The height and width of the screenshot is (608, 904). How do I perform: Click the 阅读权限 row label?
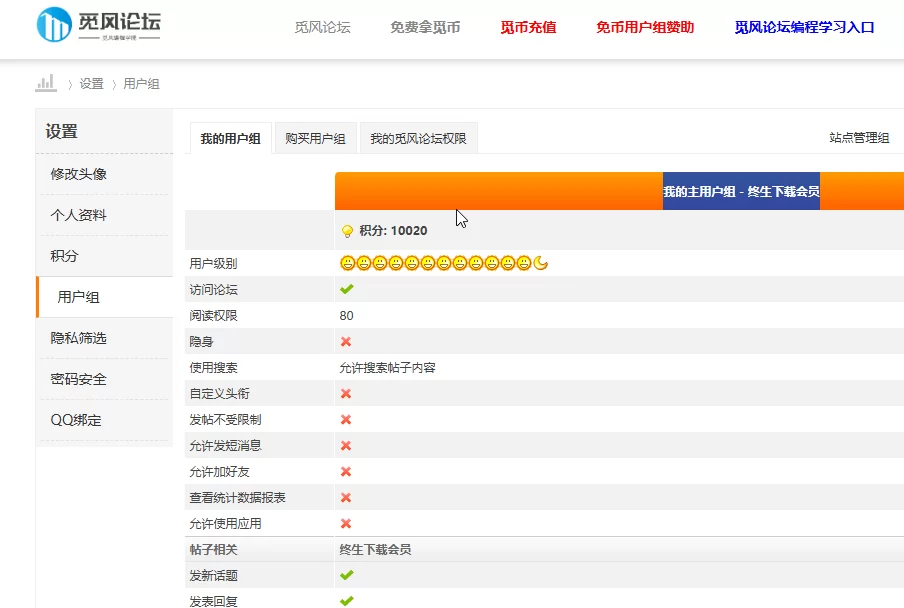tap(213, 315)
